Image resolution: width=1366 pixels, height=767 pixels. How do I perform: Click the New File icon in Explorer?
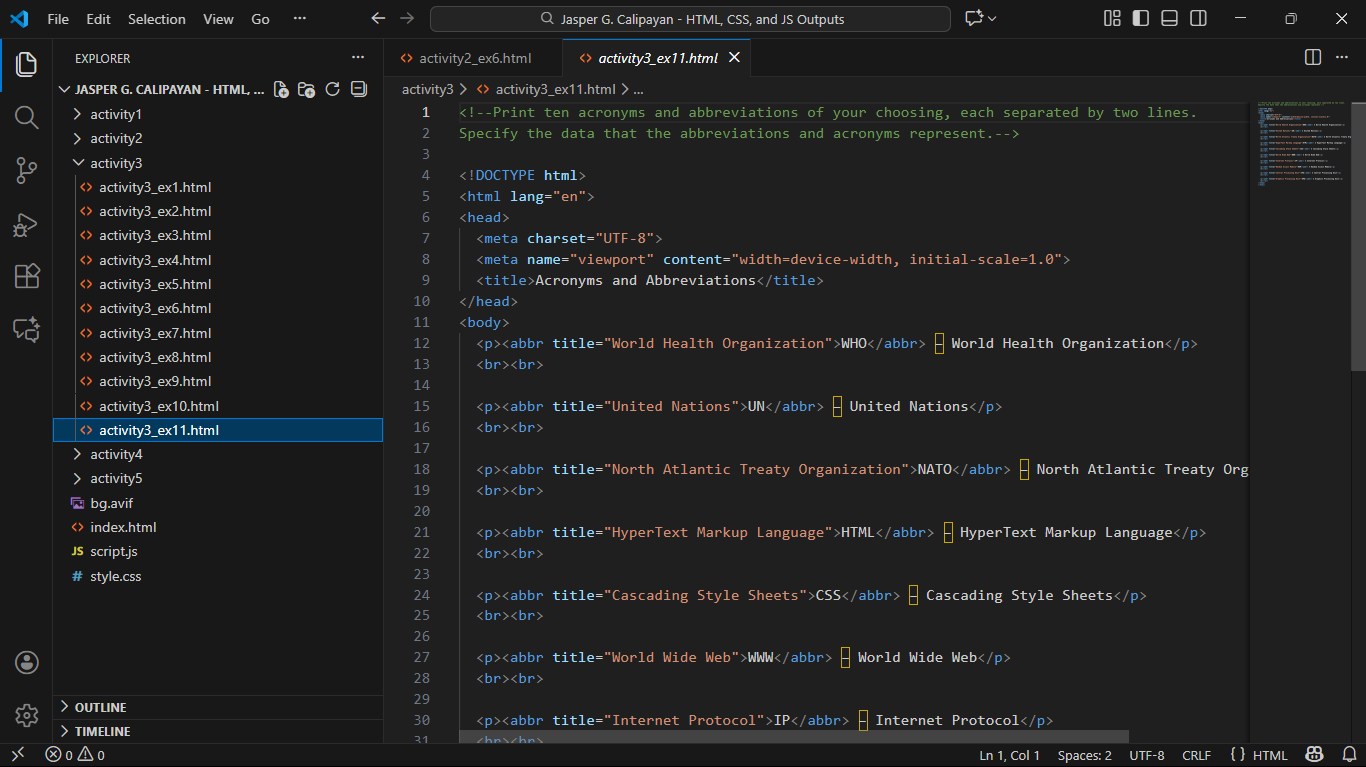(x=281, y=89)
